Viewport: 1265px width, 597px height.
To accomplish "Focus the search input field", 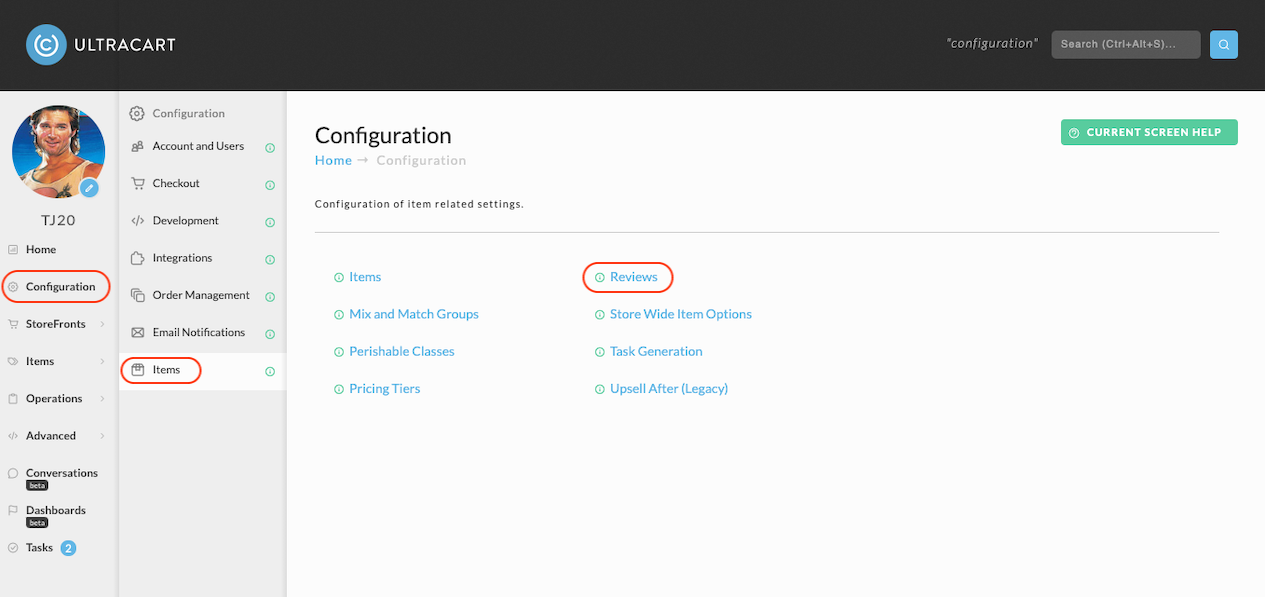I will point(1126,44).
